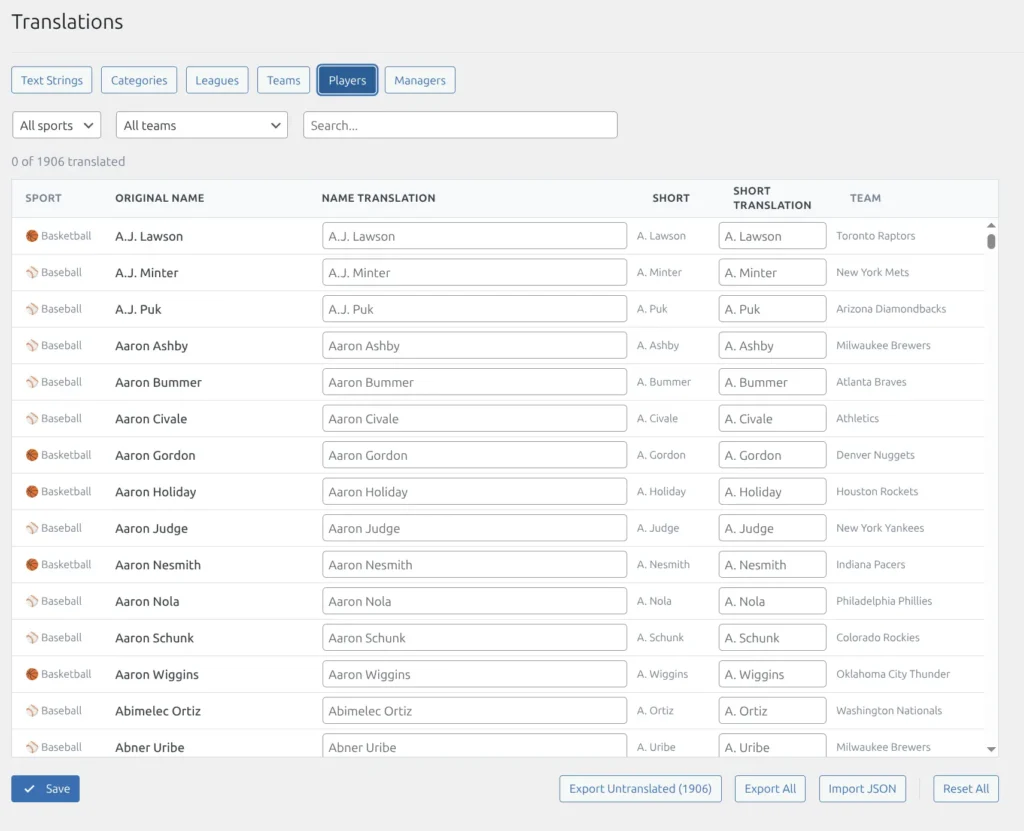Click the Team column header
The image size is (1024, 831).
pyautogui.click(x=865, y=198)
